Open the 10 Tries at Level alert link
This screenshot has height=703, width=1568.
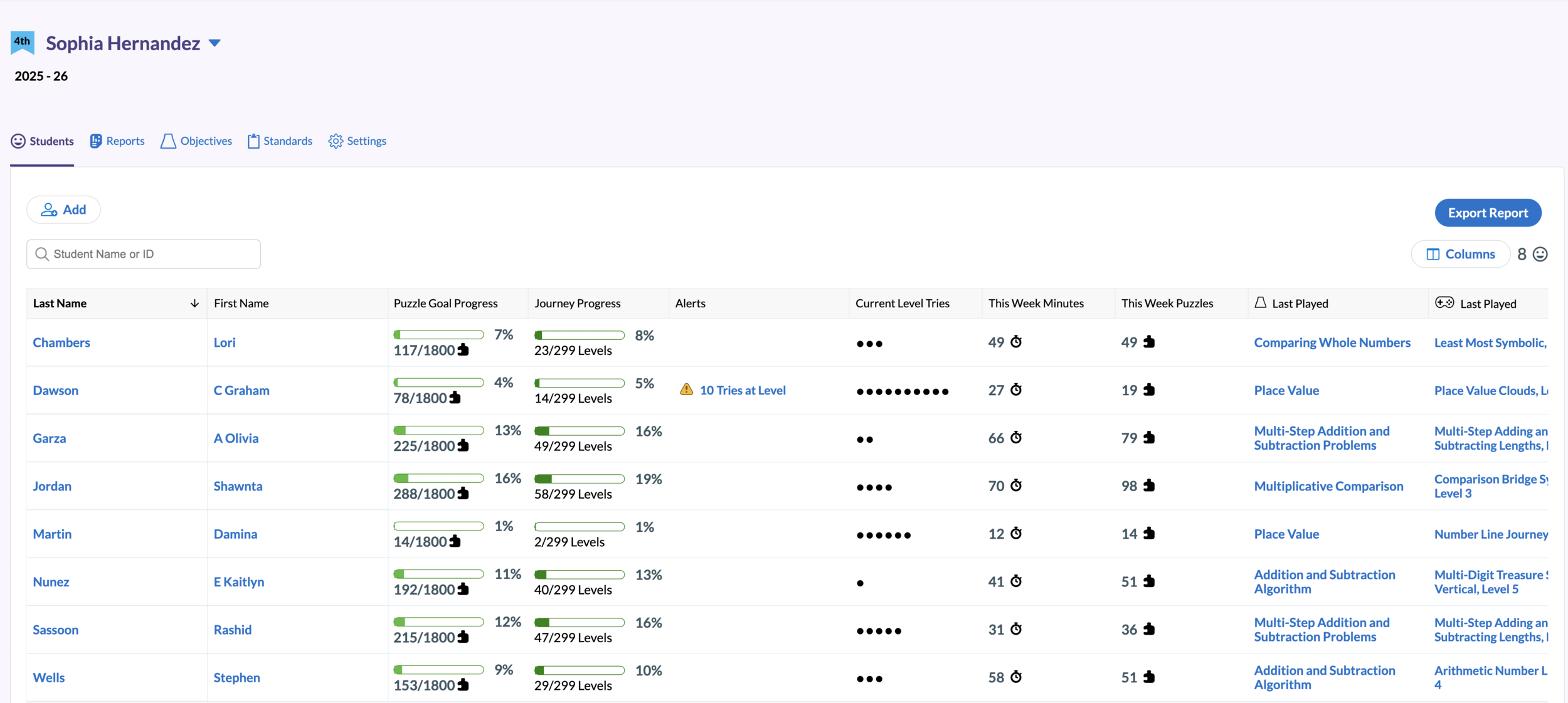742,390
